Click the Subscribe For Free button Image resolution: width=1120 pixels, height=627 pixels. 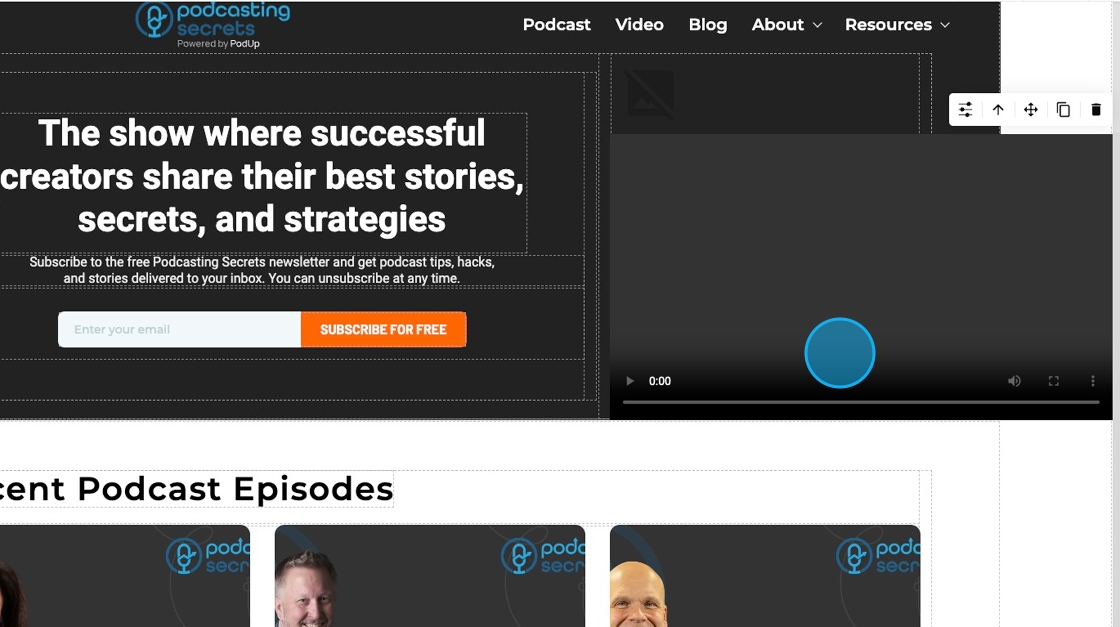[x=384, y=329]
